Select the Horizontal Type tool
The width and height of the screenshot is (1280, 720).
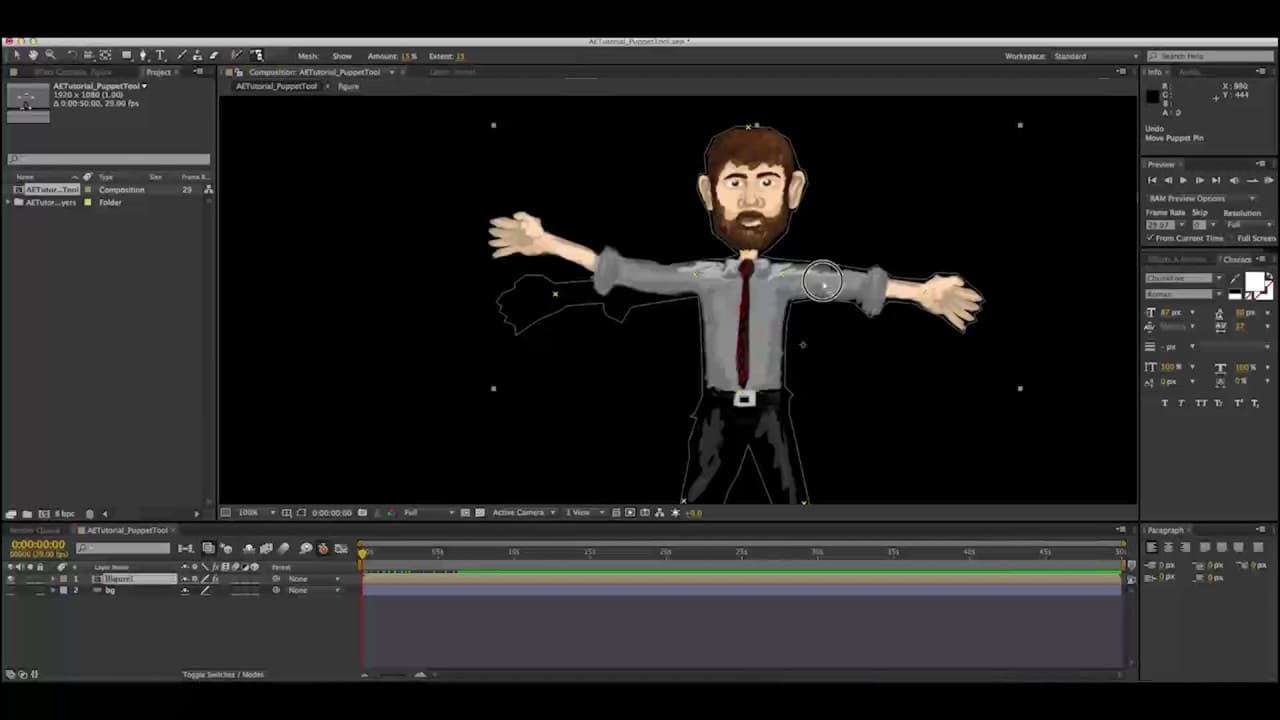coord(159,55)
